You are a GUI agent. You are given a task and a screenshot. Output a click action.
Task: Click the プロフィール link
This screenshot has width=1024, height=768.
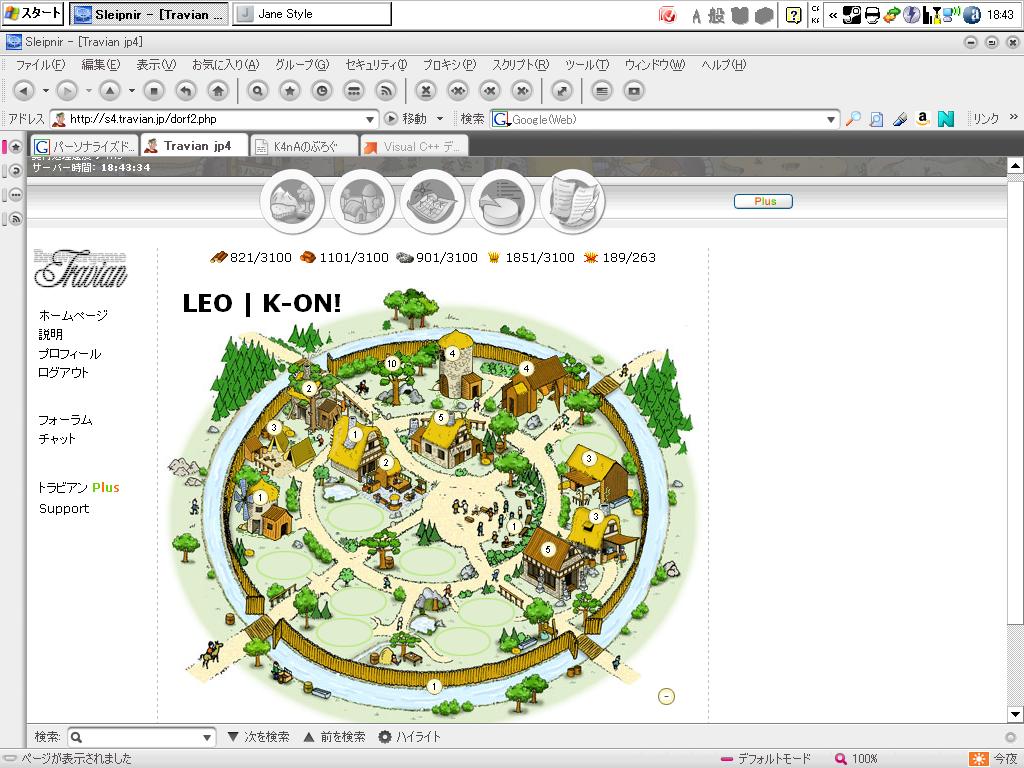coord(70,354)
